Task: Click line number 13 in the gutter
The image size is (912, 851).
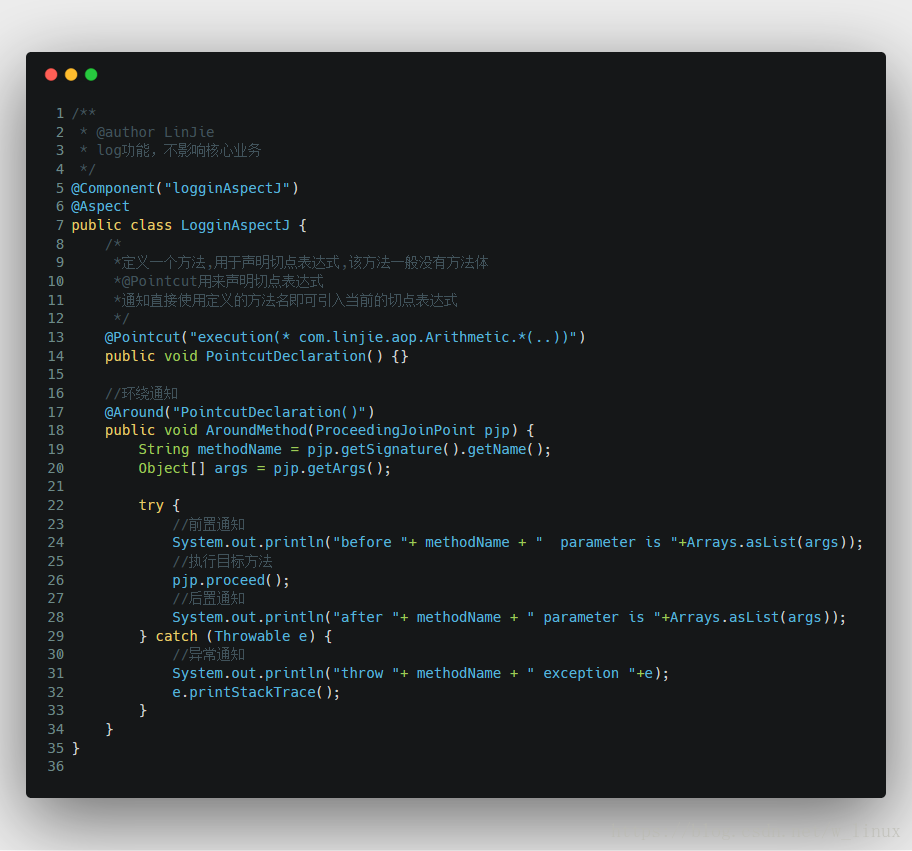Action: [56, 337]
